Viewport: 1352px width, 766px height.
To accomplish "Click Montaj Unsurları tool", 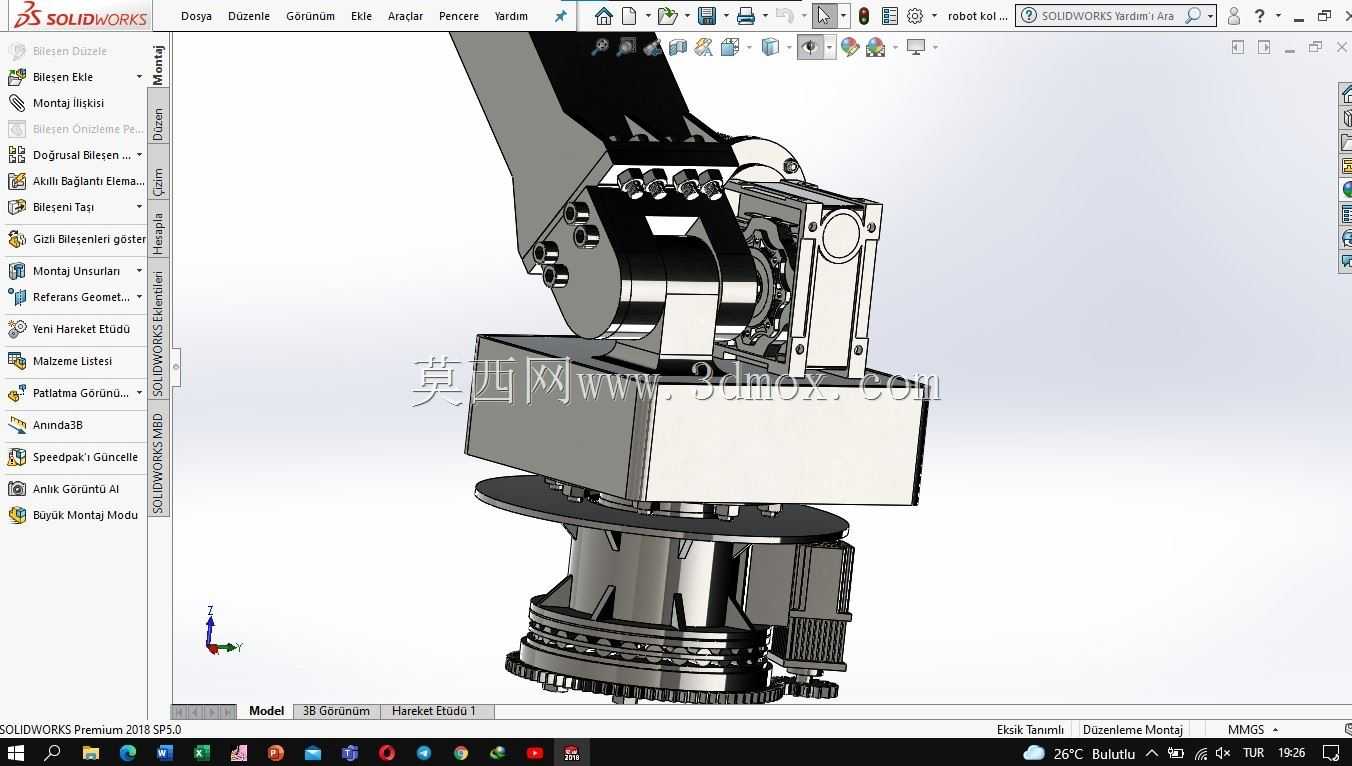I will click(76, 271).
